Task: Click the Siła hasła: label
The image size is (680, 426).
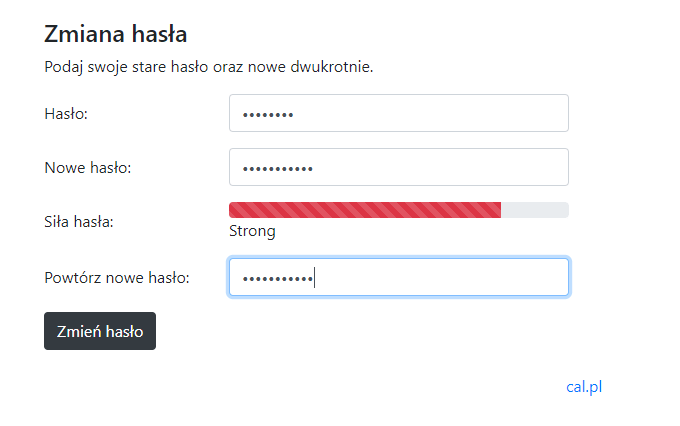Action: click(78, 222)
